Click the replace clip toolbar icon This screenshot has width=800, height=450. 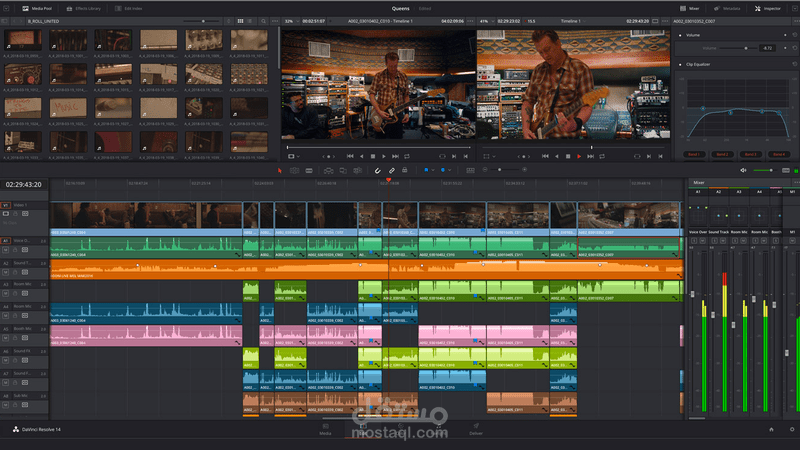[x=358, y=170]
